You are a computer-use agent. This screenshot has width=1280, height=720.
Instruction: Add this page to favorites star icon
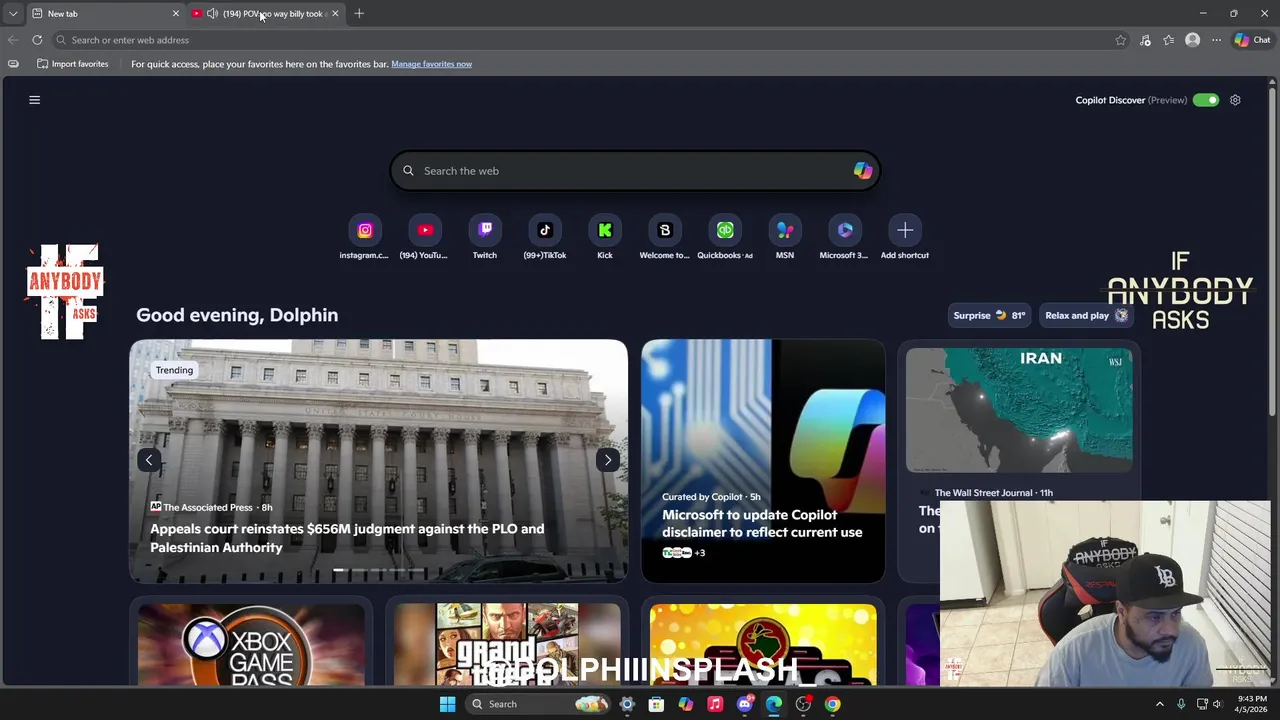[1121, 40]
